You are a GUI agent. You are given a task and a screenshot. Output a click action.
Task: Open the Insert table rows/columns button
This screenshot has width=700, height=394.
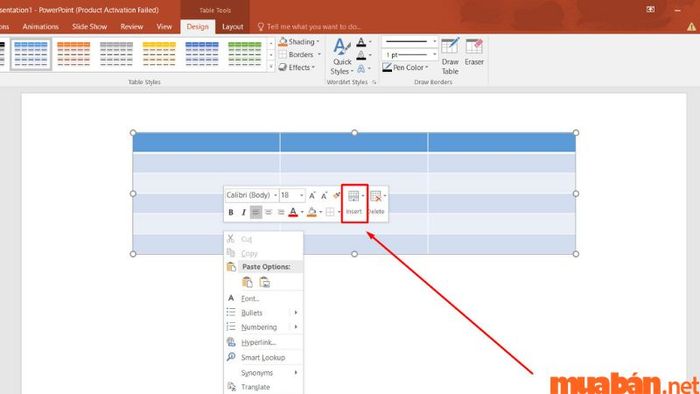click(x=354, y=203)
